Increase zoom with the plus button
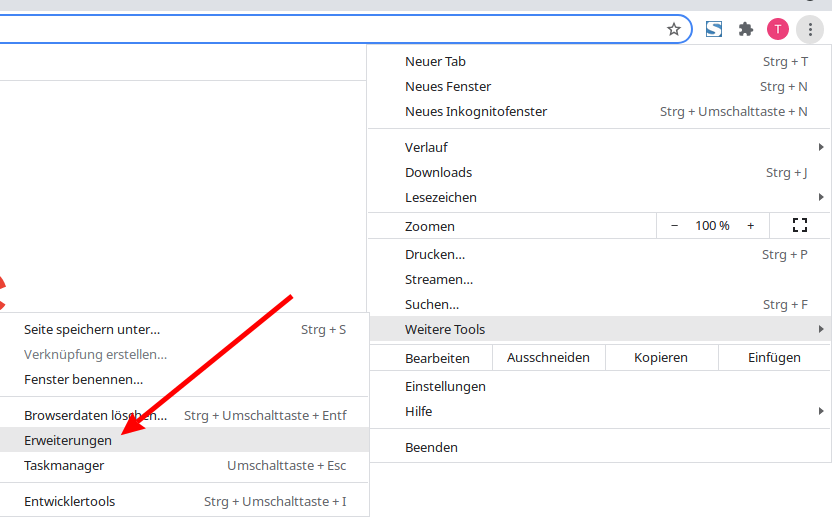Viewport: 832px width, 518px height. point(750,226)
